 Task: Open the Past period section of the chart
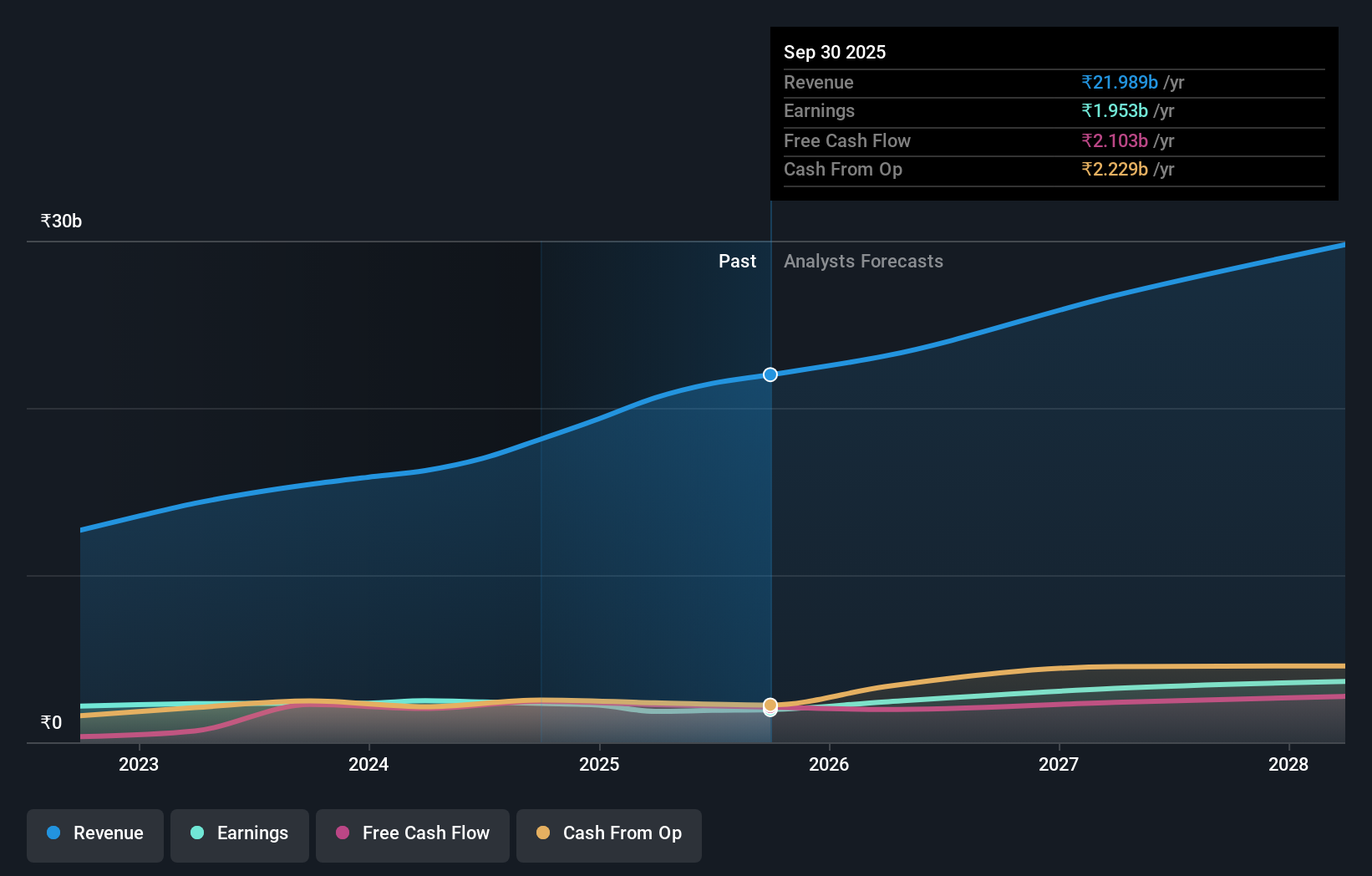[x=738, y=261]
